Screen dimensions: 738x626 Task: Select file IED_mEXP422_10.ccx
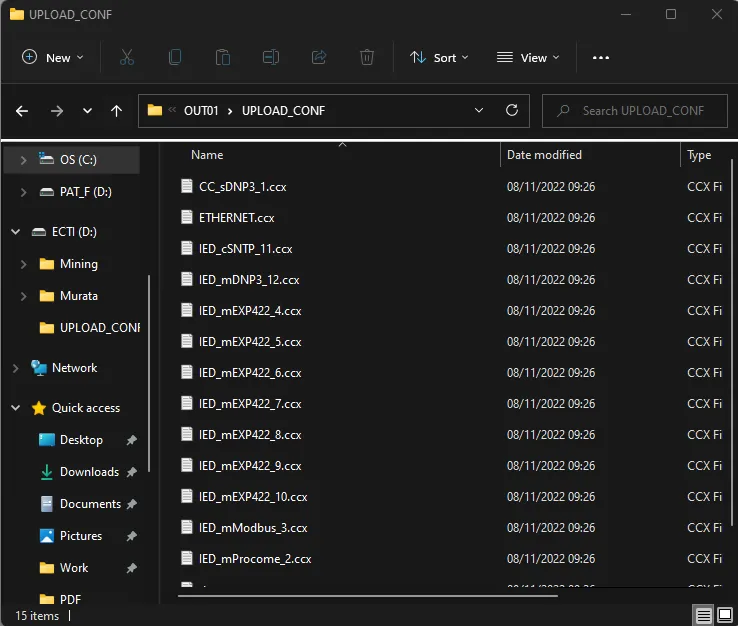(253, 497)
